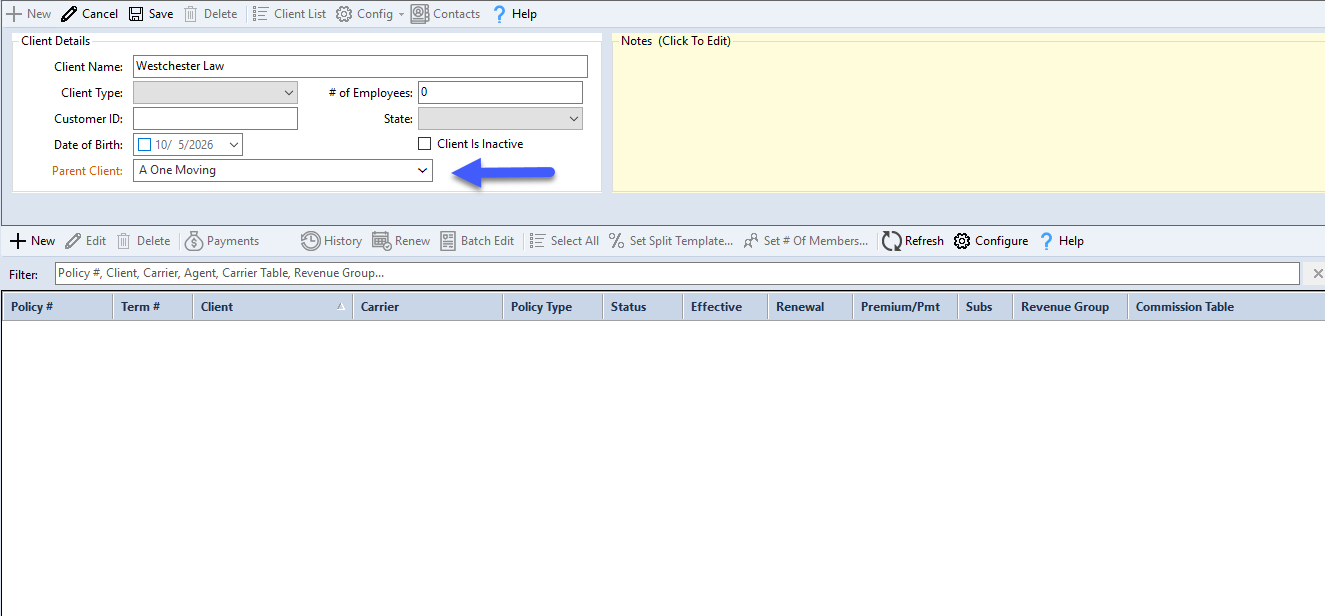Open Payments in policy toolbar

[x=222, y=241]
